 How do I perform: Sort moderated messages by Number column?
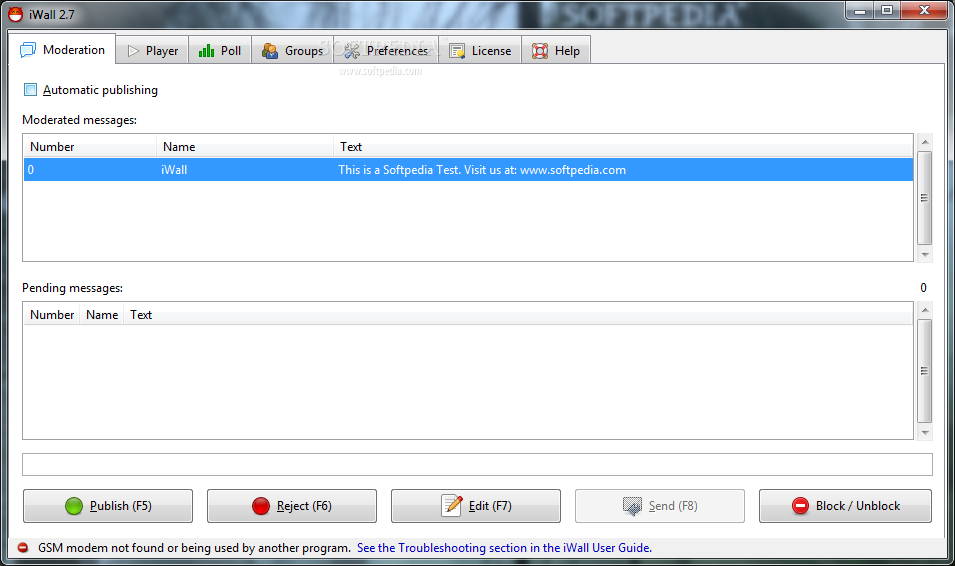(x=90, y=147)
